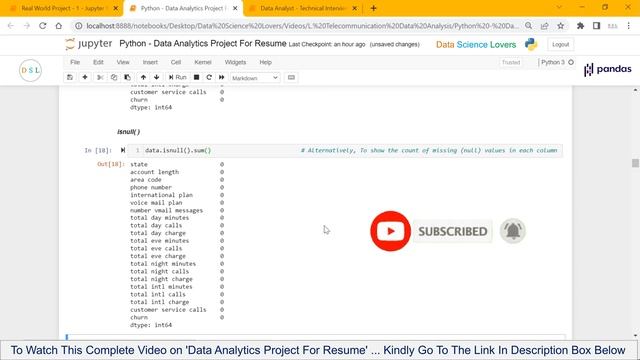Rename notebook via title text
The height and width of the screenshot is (360, 640).
pos(203,43)
